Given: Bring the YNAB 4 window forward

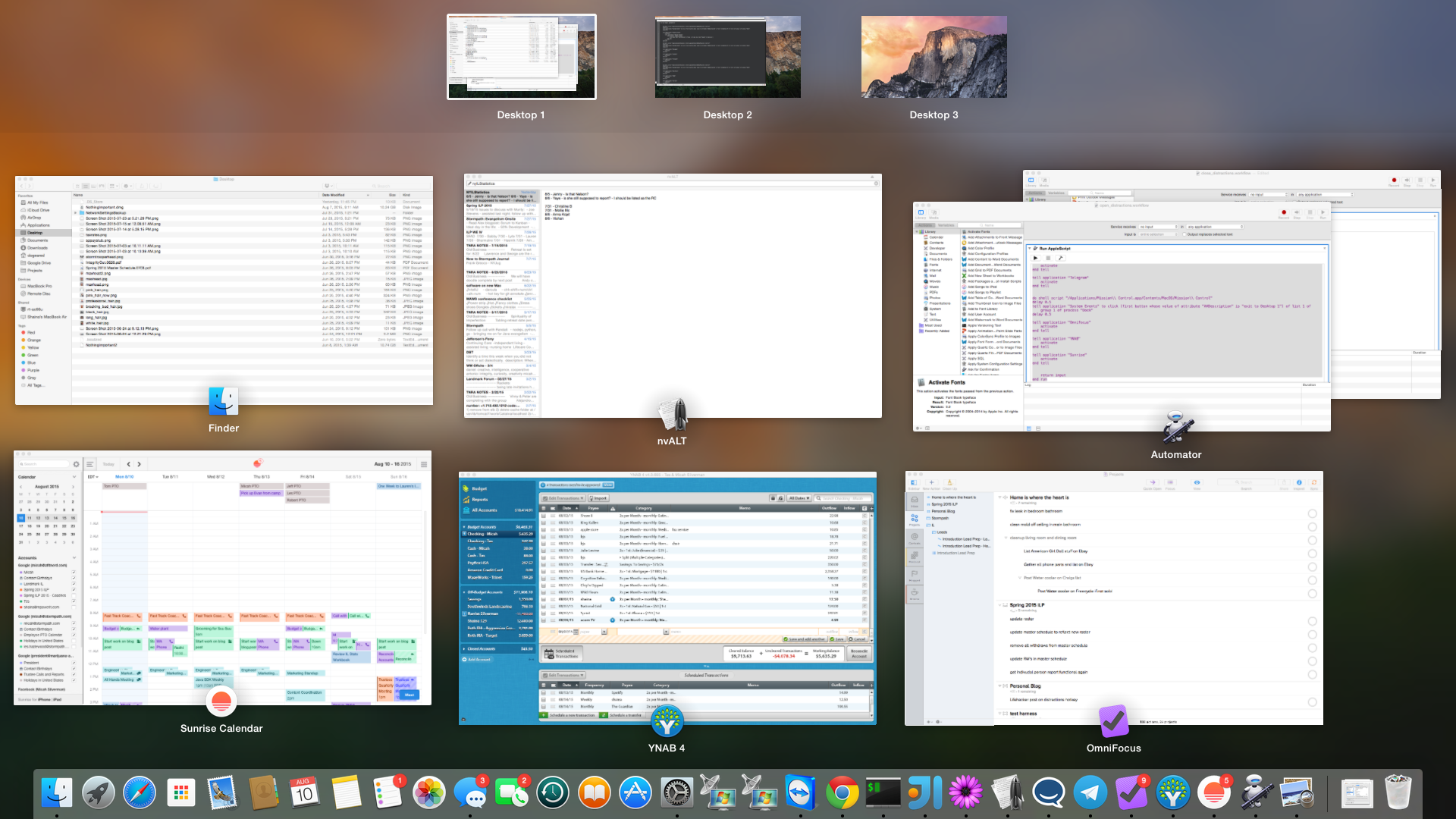Looking at the screenshot, I should 667,598.
